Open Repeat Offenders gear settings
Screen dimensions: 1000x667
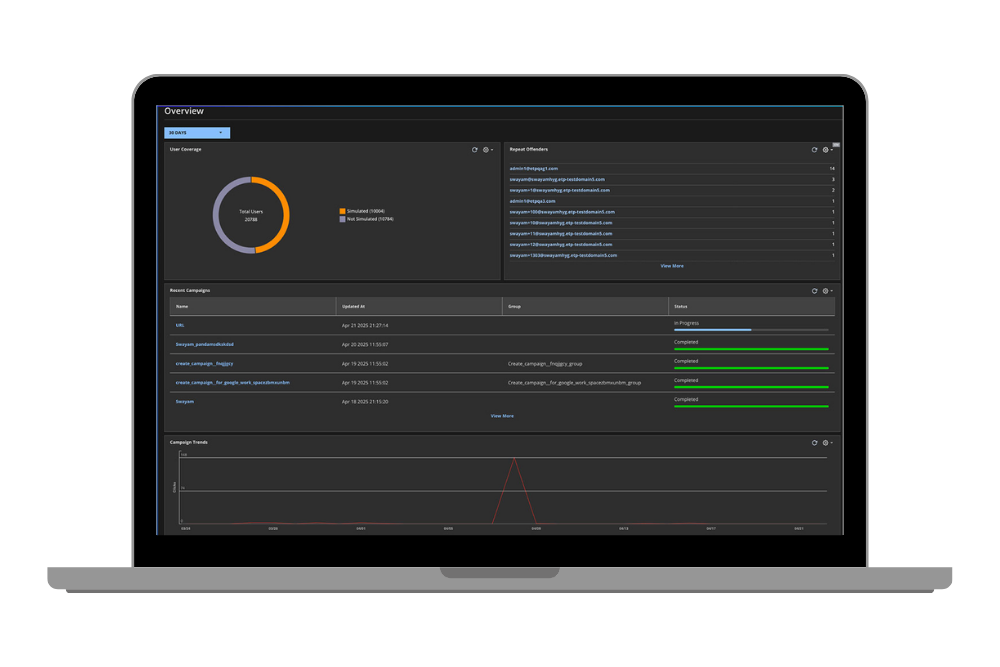pyautogui.click(x=828, y=150)
